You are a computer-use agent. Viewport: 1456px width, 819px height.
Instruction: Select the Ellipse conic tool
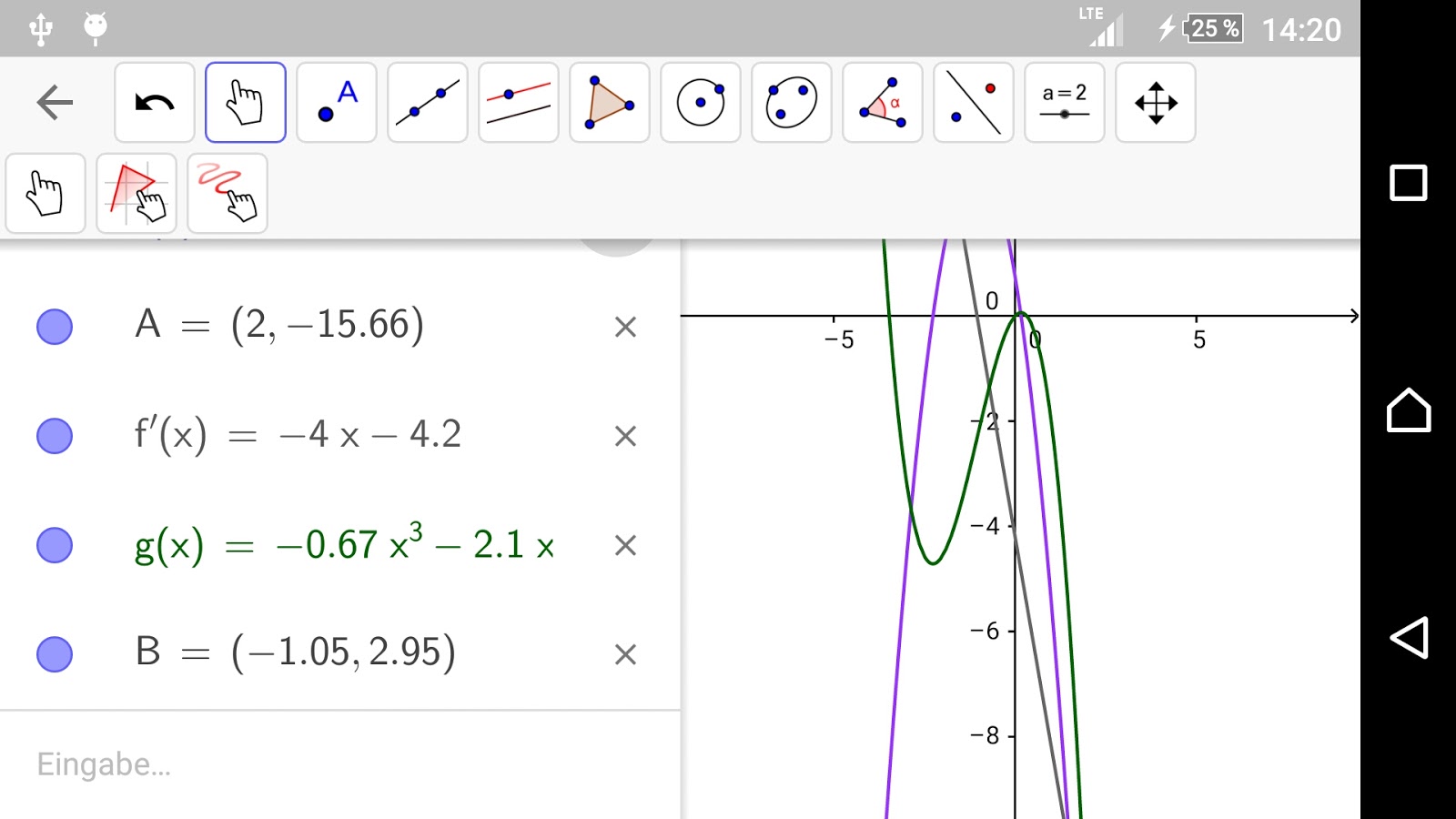click(x=792, y=103)
